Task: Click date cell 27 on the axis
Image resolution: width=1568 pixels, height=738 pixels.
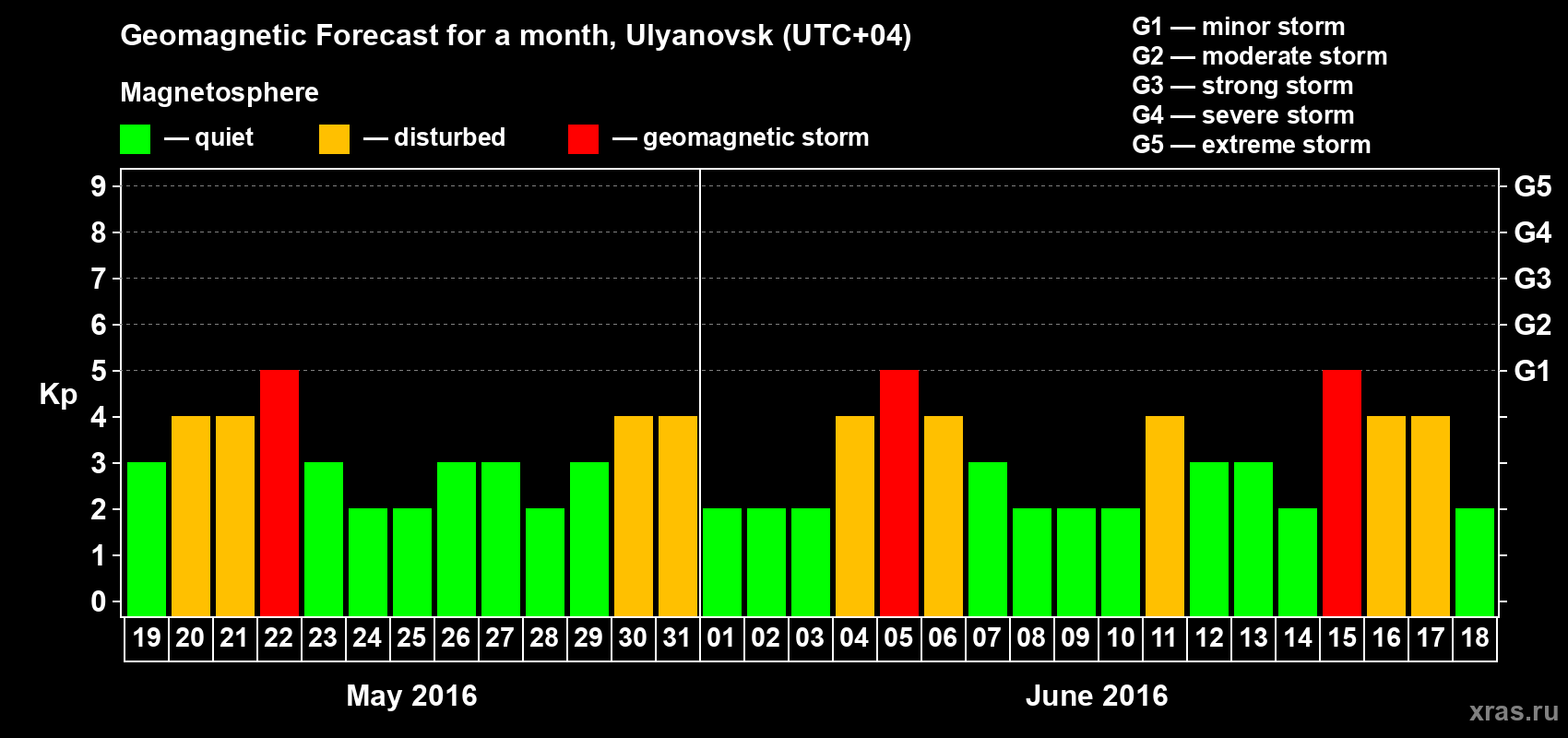Action: (501, 638)
